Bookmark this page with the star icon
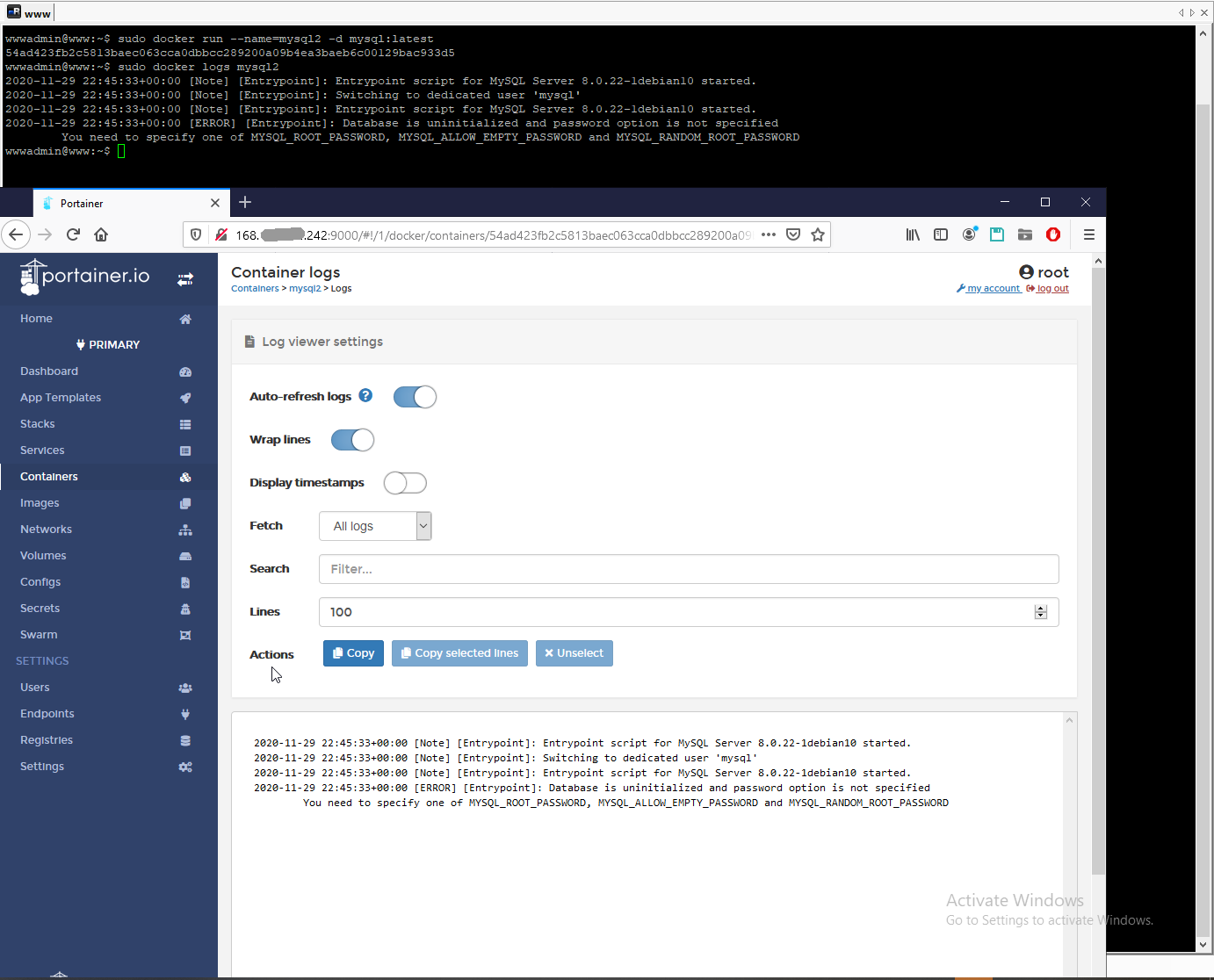 [x=818, y=234]
